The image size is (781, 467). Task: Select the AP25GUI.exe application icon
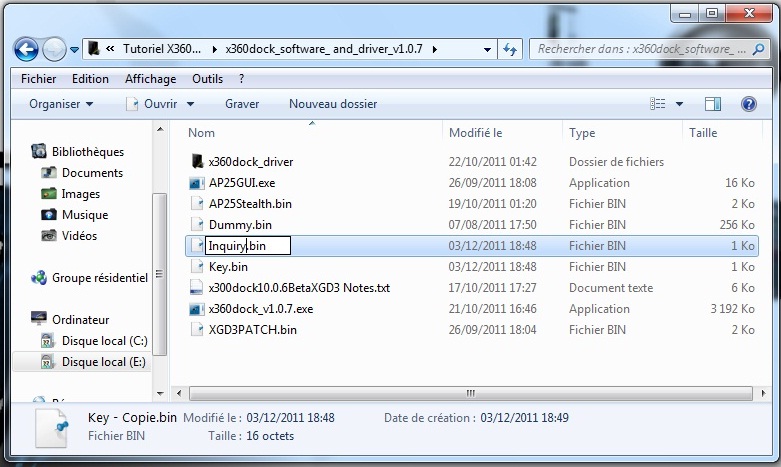[x=196, y=183]
